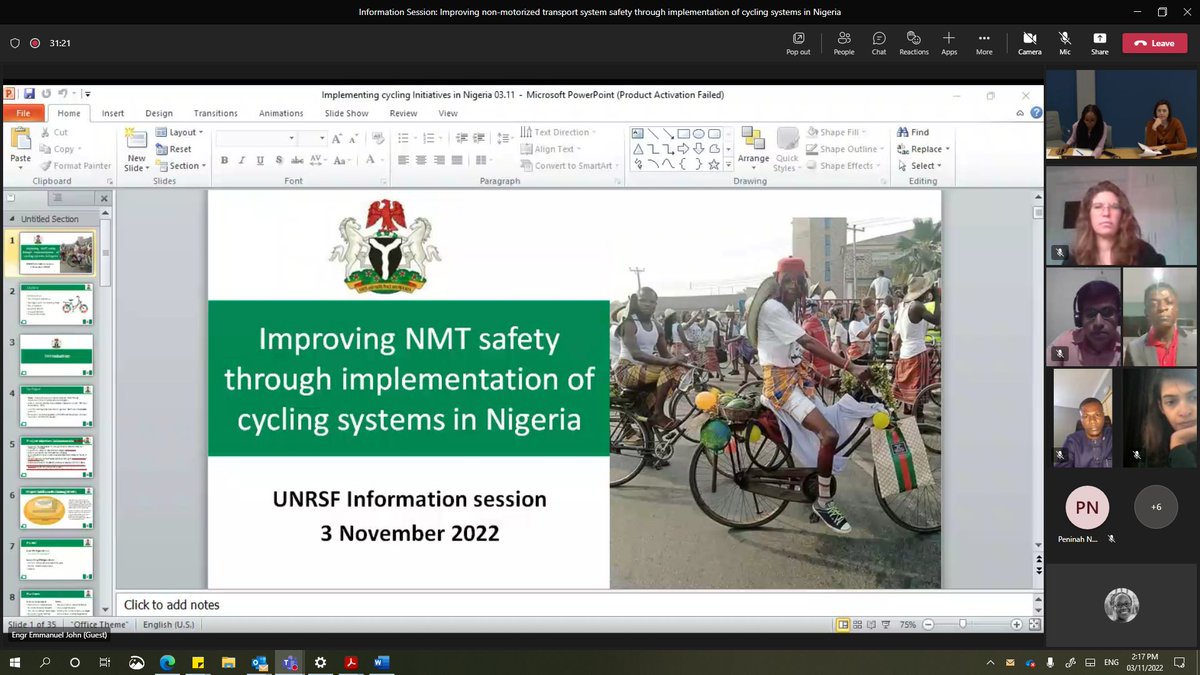Toggle Italic formatting
The image size is (1200, 675).
click(x=242, y=160)
